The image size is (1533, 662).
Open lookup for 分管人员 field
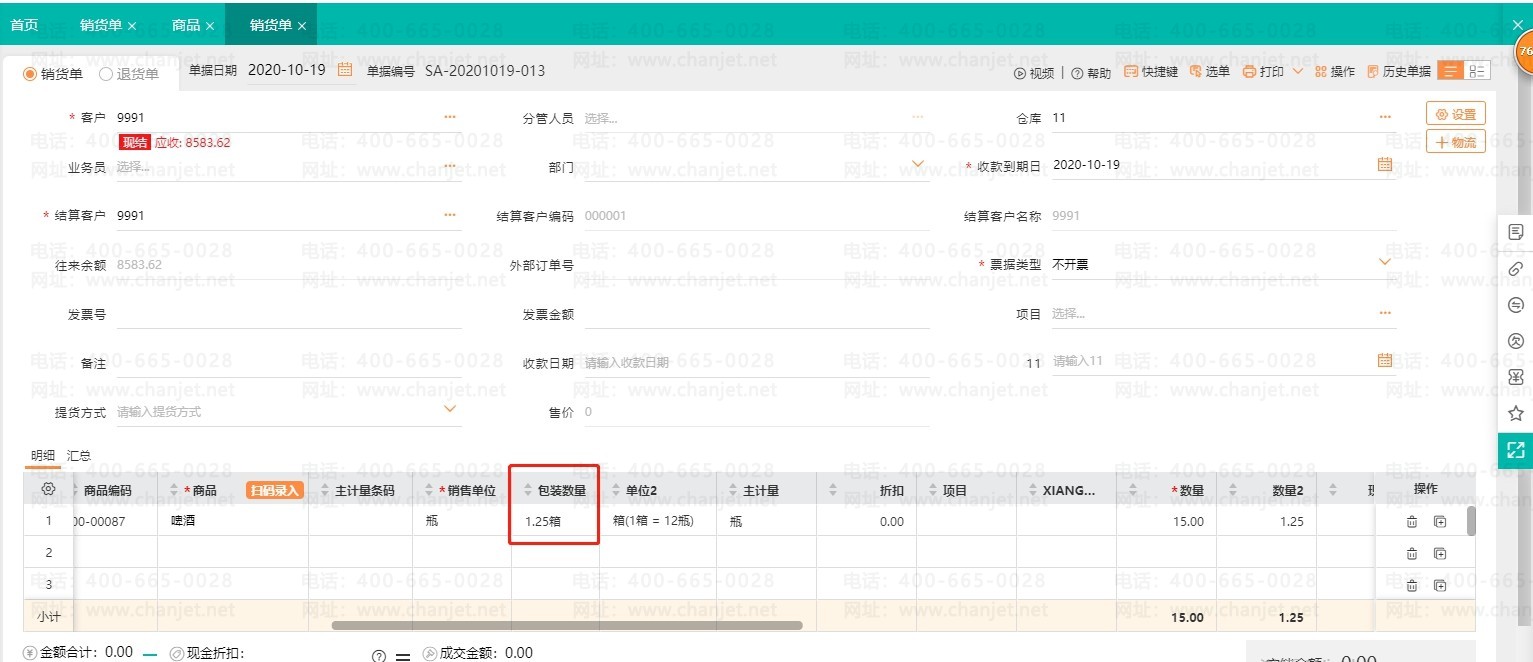click(x=917, y=117)
